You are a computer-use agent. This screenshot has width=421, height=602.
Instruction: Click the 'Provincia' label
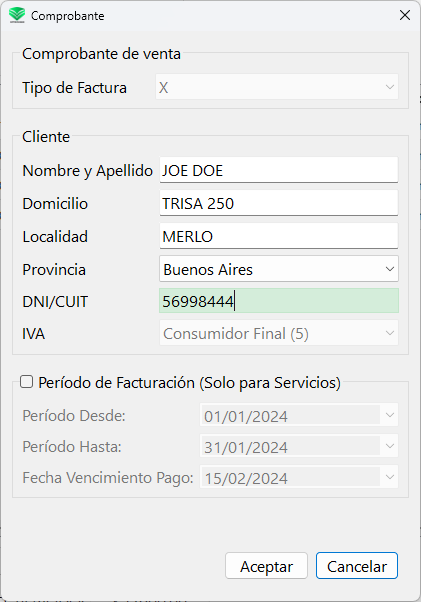pos(54,270)
